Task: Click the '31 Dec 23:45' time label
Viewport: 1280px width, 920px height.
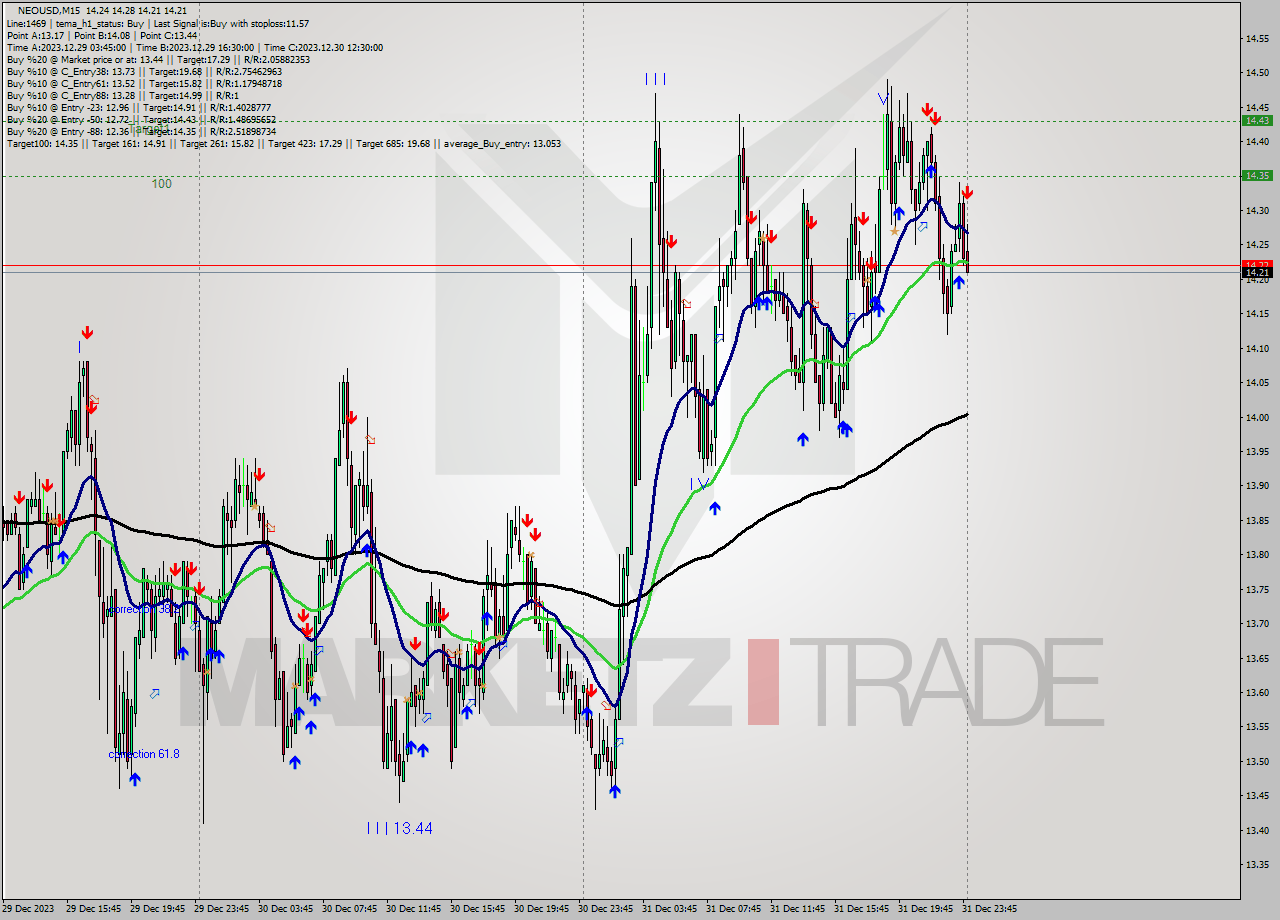Action: coord(989,909)
